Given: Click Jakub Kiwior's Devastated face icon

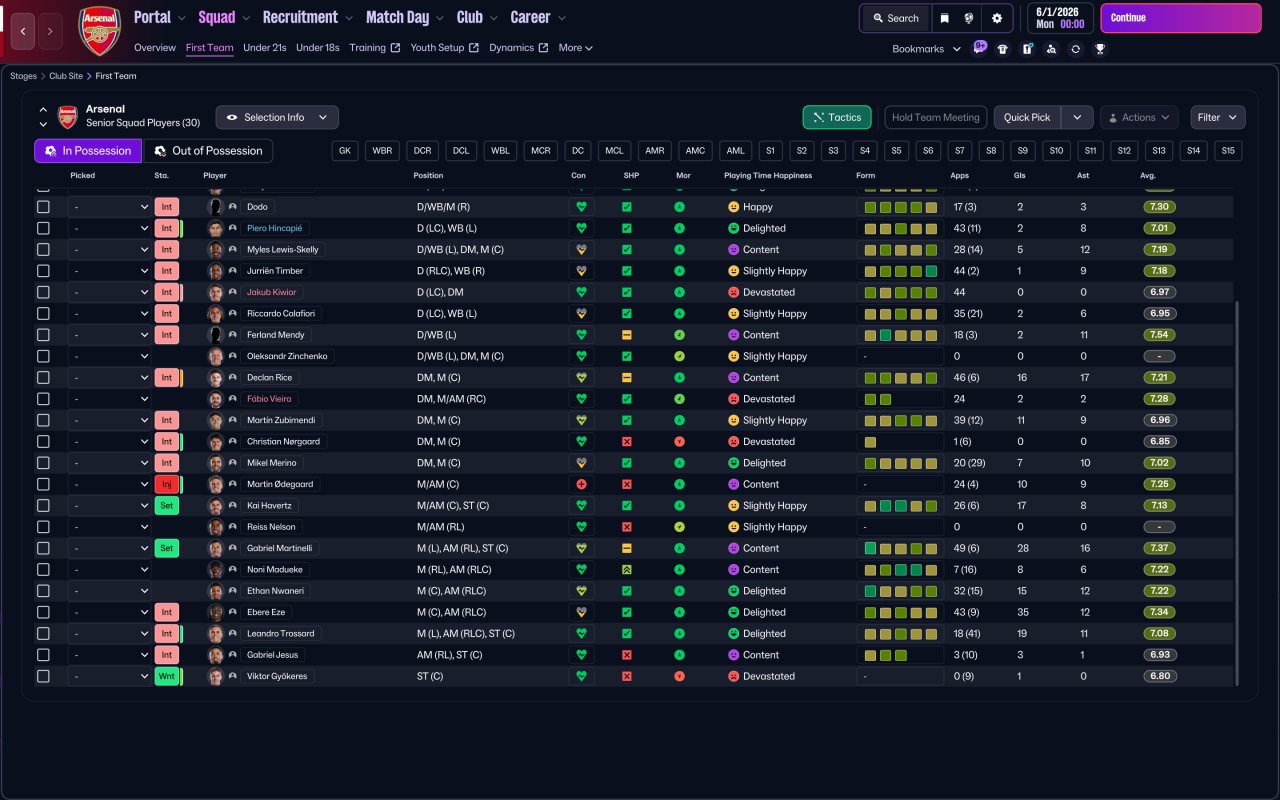Looking at the screenshot, I should (x=733, y=293).
